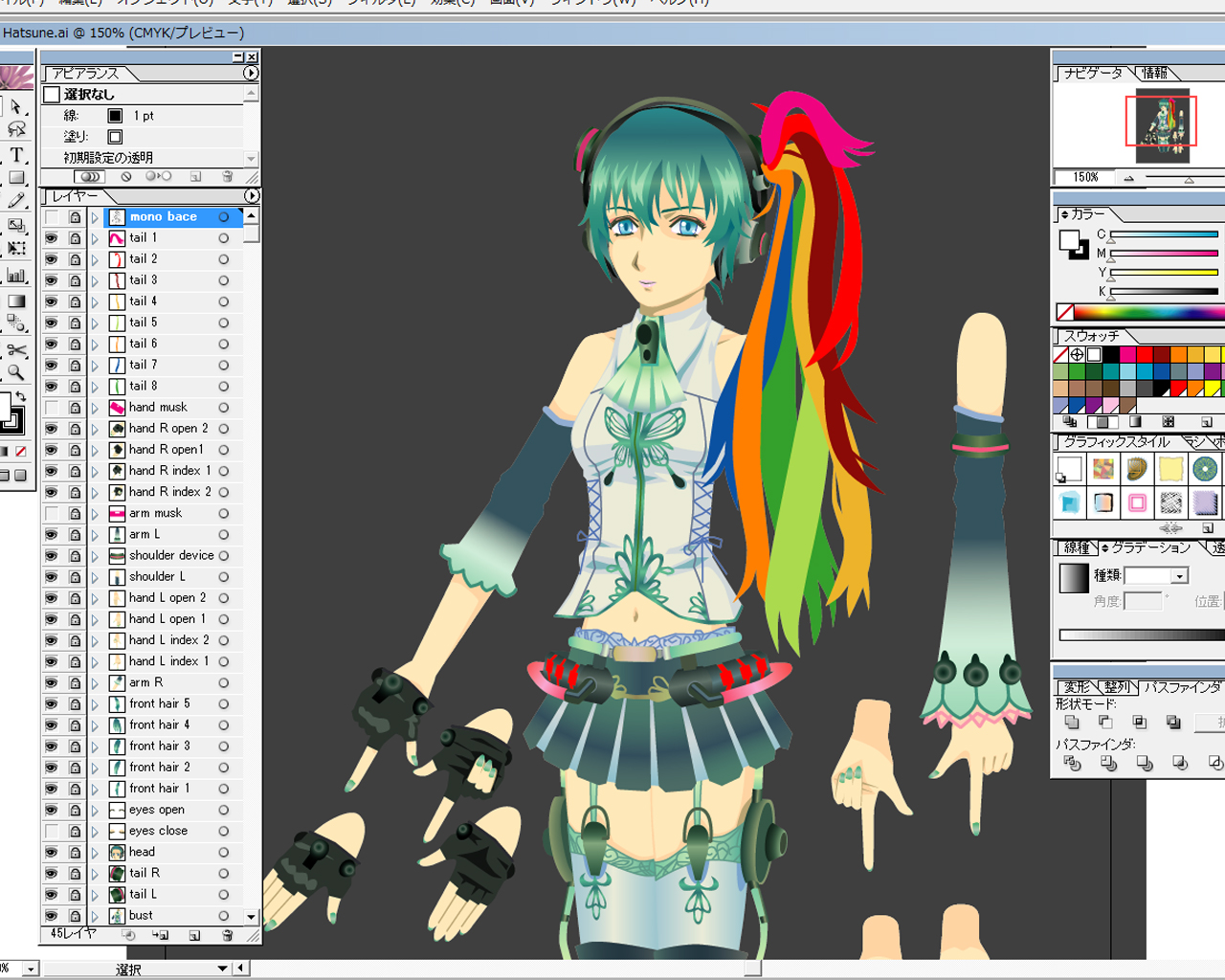Choose the Scissors tool

(16, 350)
